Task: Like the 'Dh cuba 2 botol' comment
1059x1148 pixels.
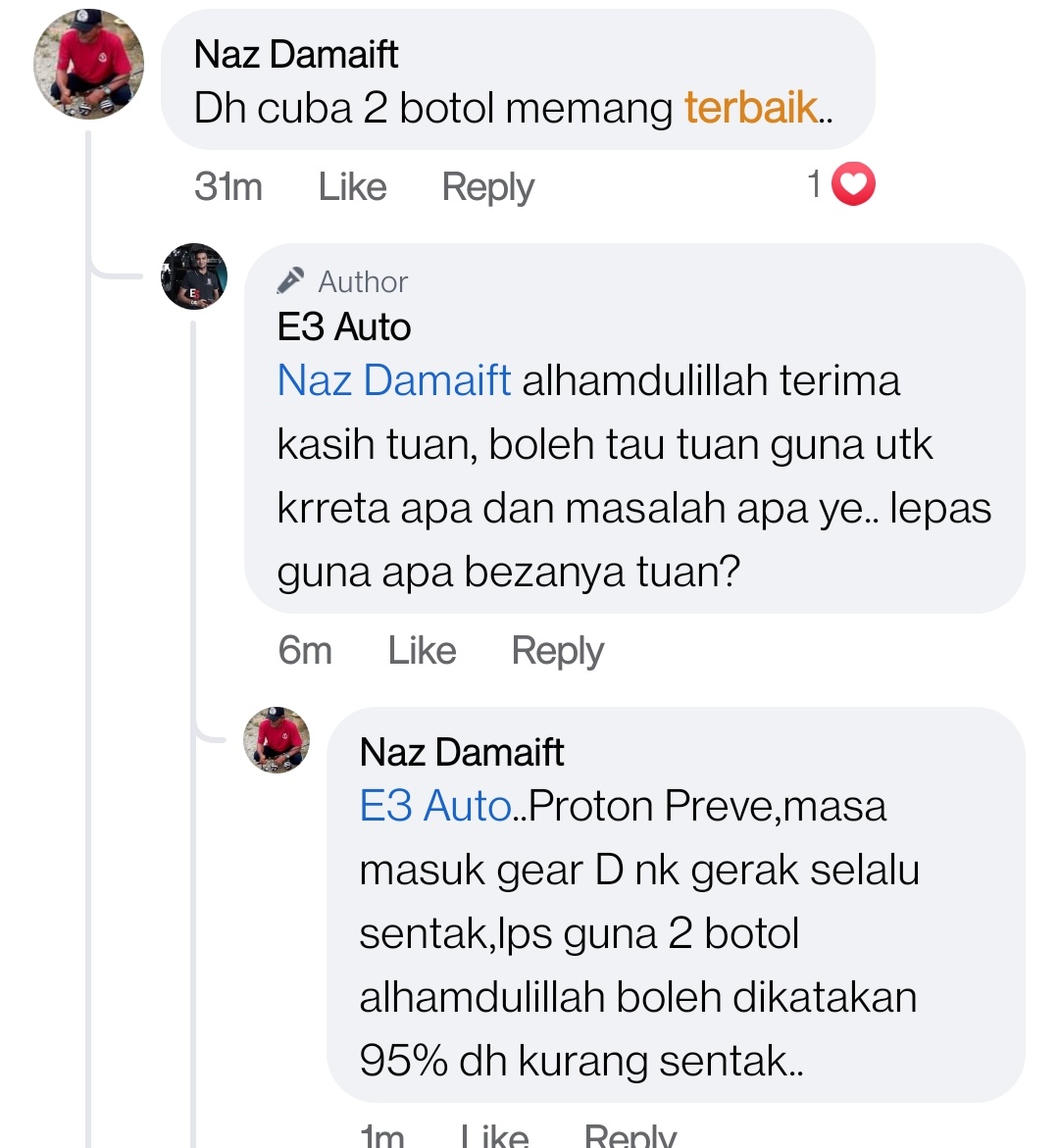Action: pyautogui.click(x=352, y=186)
